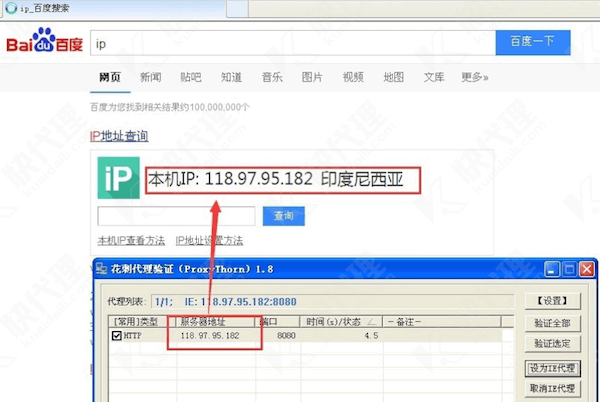Open the 地图 (Map) tab
The height and width of the screenshot is (402, 600).
click(393, 77)
